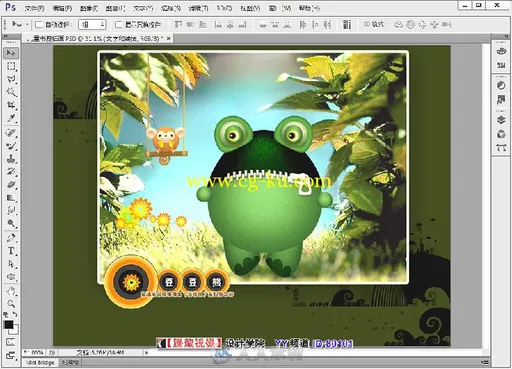The image size is (512, 369).
Task: Open the 文件(F) File menu
Action: point(34,8)
